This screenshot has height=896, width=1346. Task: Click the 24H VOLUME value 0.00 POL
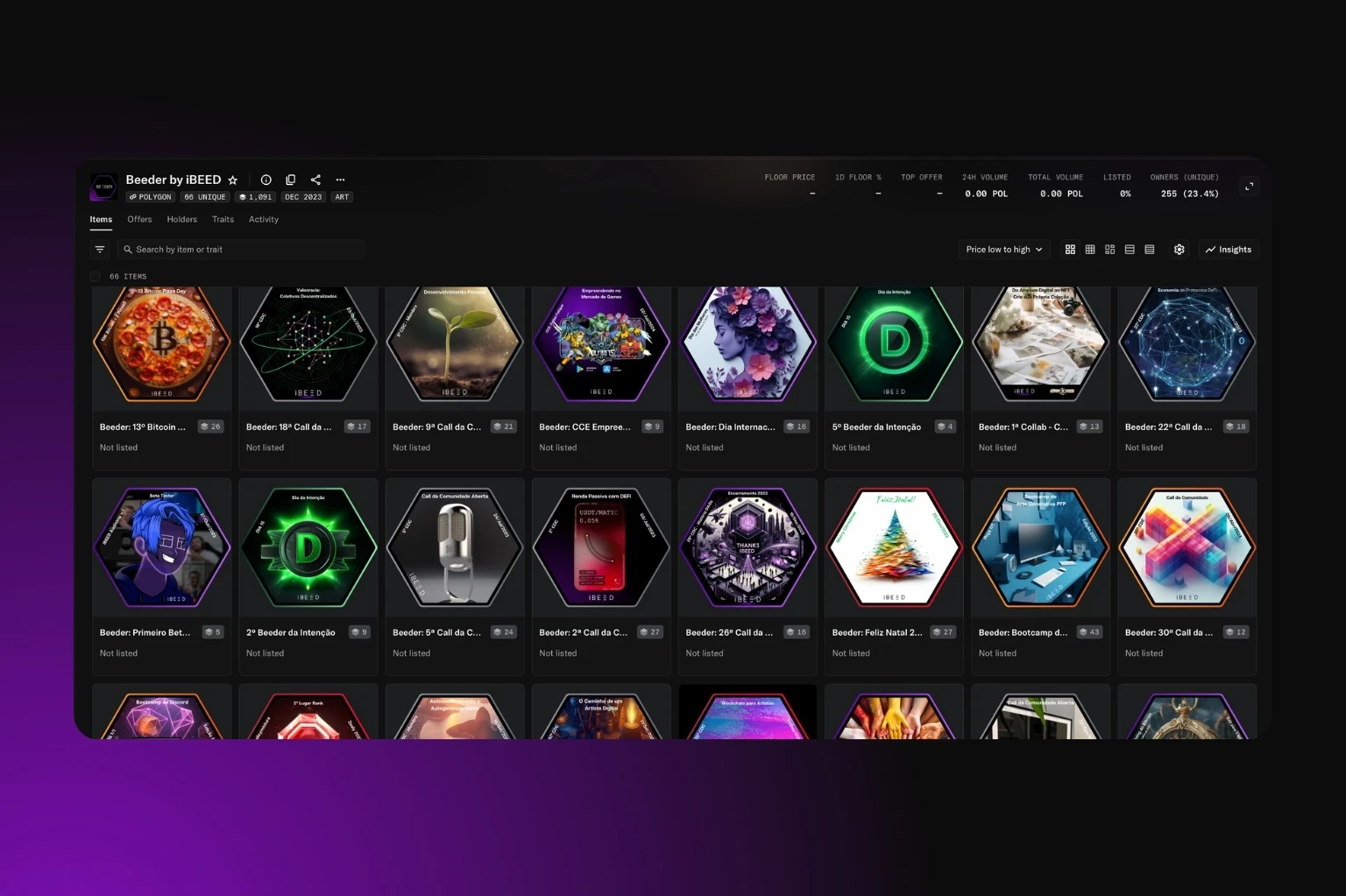(x=986, y=194)
